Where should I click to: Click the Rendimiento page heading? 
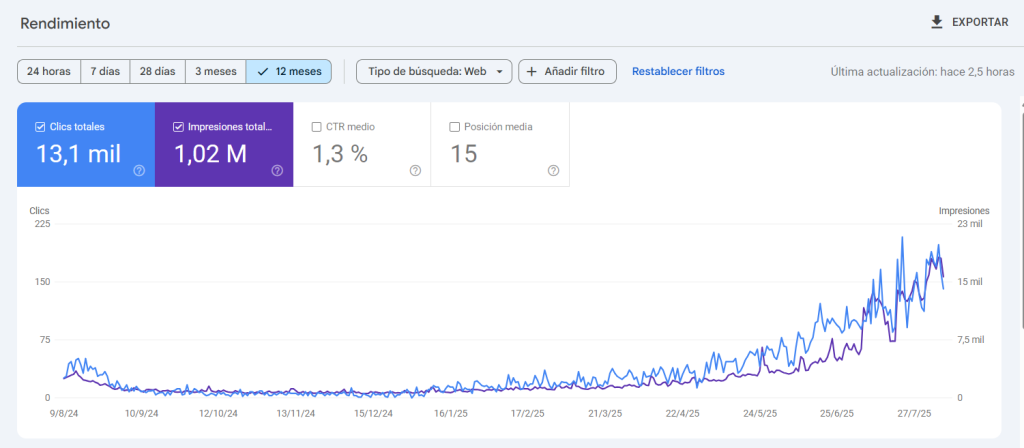[65, 22]
